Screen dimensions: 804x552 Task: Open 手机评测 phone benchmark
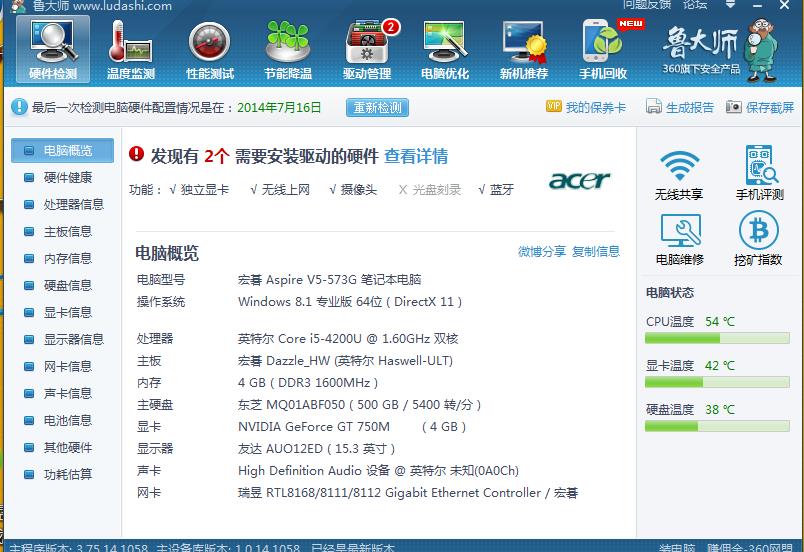[760, 173]
